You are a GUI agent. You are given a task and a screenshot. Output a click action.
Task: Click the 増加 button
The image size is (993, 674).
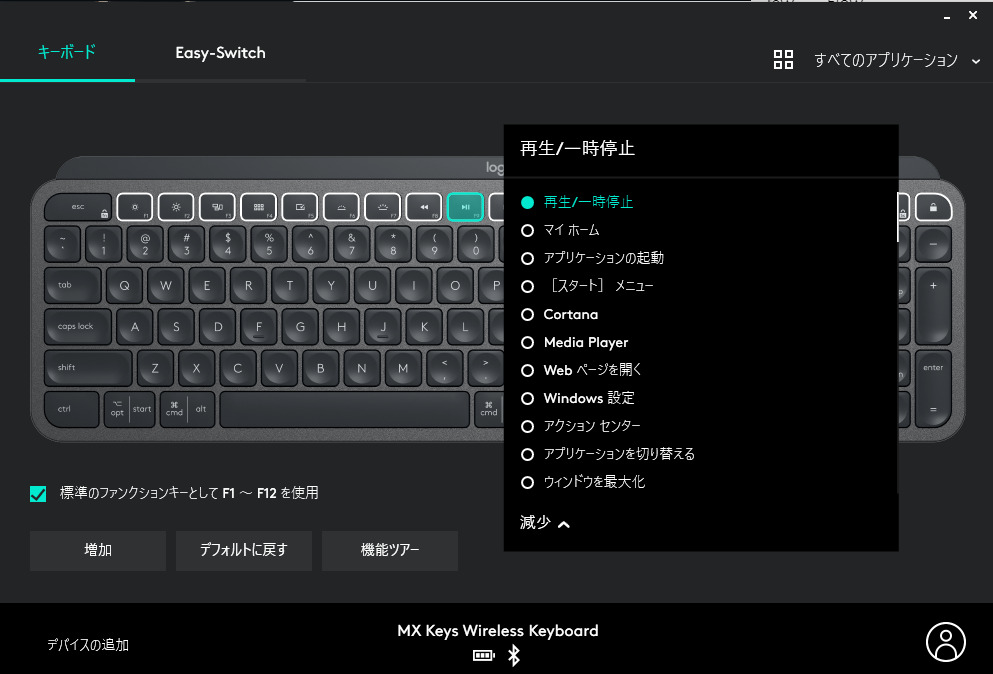click(x=98, y=550)
